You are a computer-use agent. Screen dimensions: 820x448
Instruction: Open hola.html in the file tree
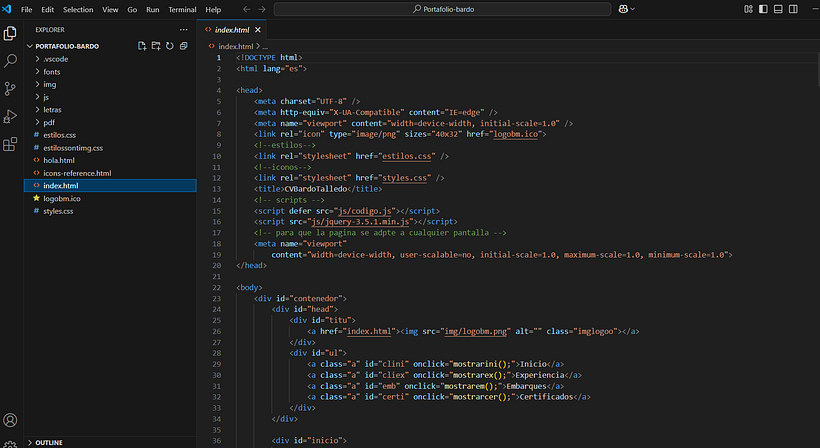[110, 160]
